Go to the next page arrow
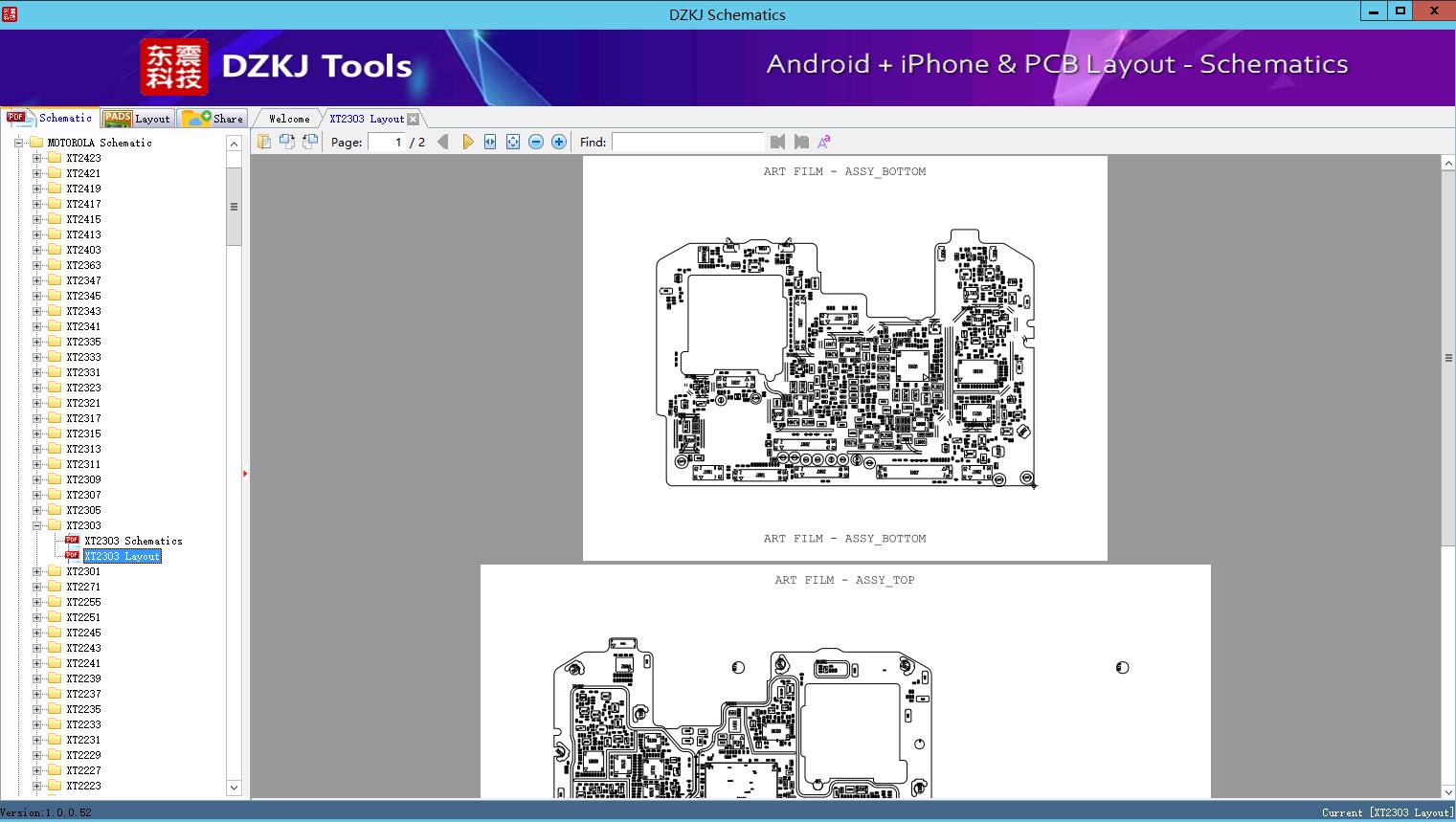 point(467,142)
